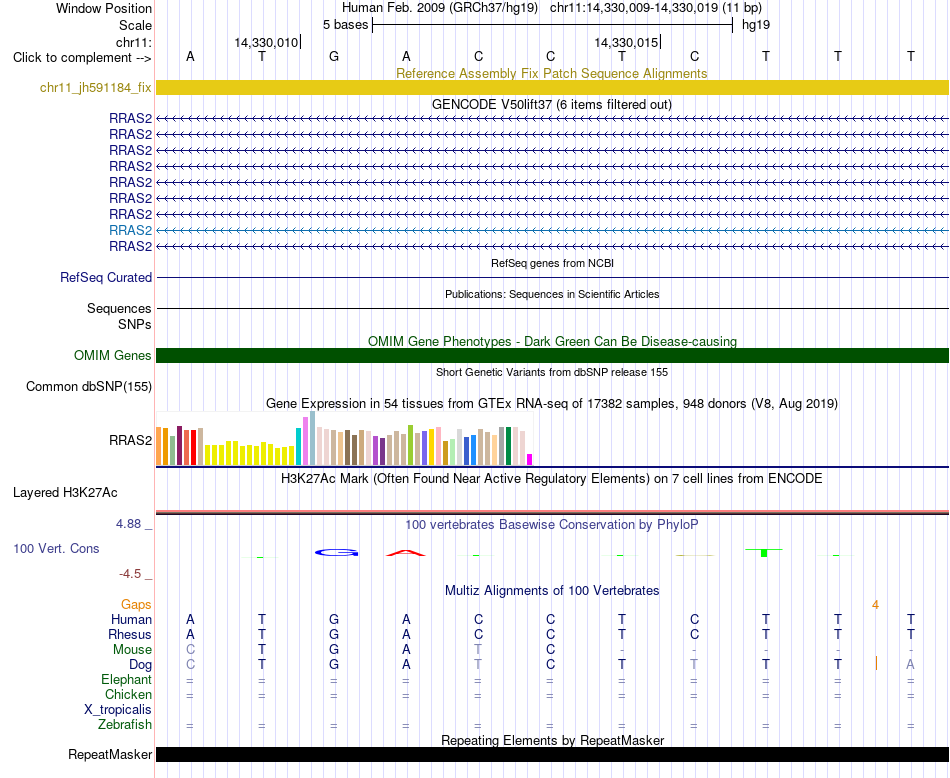Click the hg19 label beside the scale bar
This screenshot has height=778, width=950.
(x=756, y=25)
